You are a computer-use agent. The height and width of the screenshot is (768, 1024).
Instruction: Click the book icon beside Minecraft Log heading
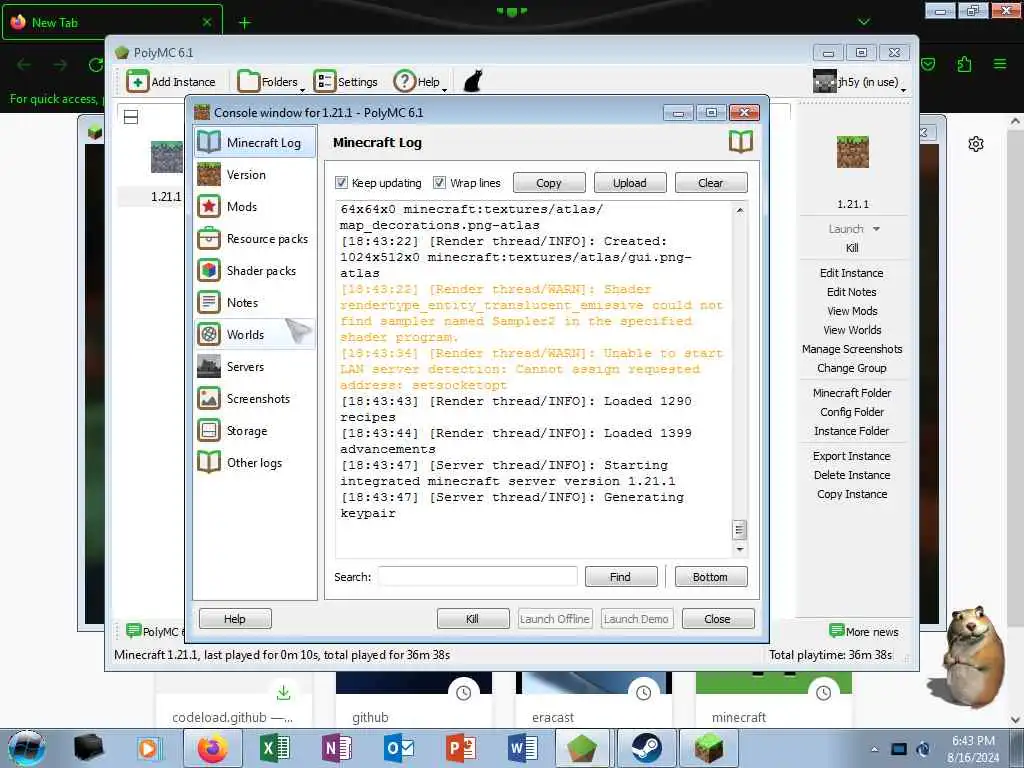coord(741,142)
